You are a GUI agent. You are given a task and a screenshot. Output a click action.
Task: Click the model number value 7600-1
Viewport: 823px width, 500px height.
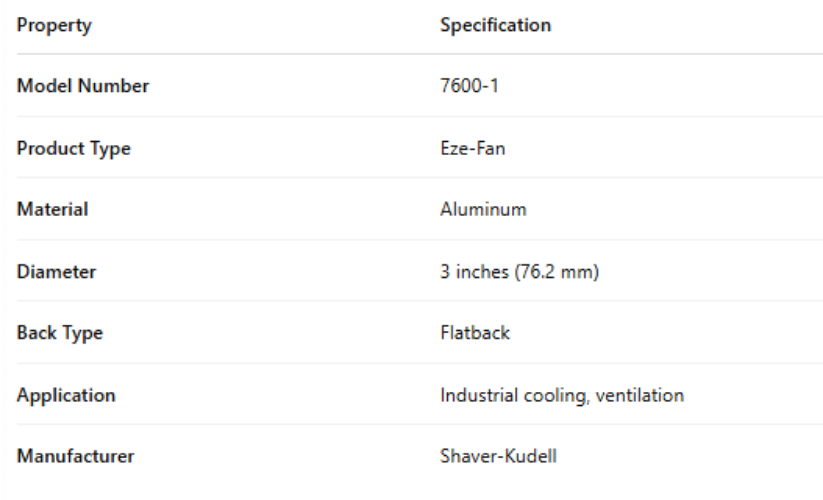point(469,86)
